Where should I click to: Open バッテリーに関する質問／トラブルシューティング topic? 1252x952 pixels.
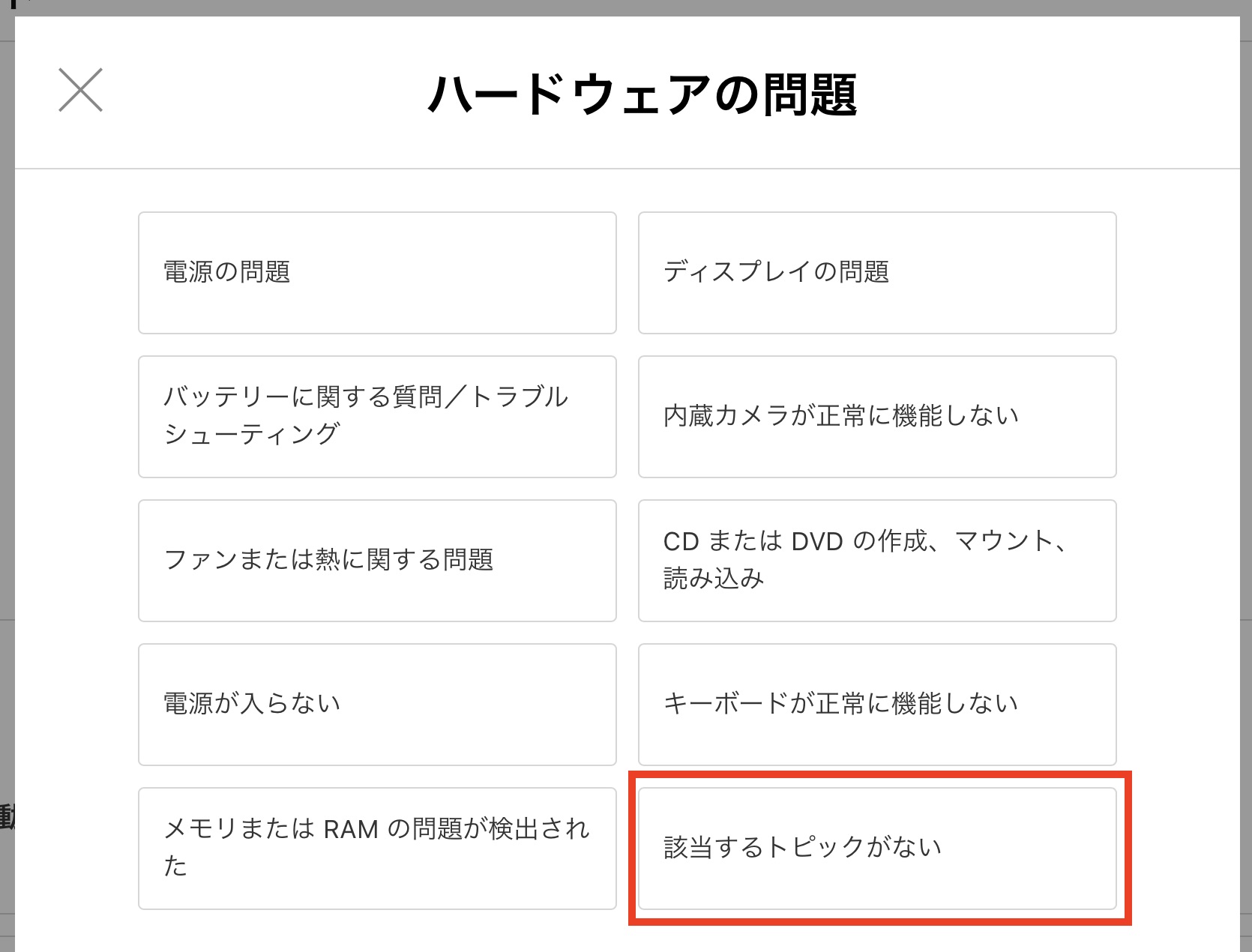click(x=377, y=417)
